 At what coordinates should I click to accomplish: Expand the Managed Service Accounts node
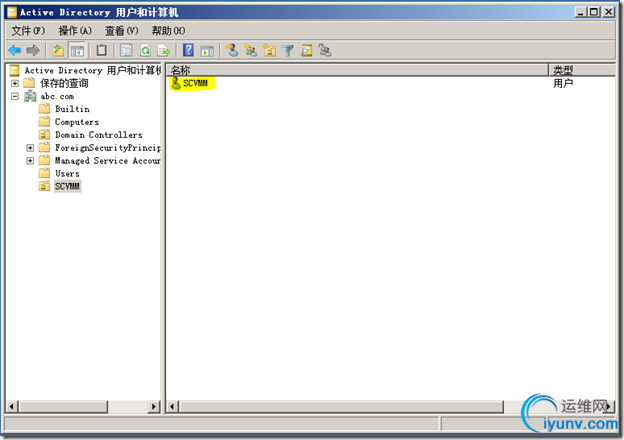pos(30,161)
